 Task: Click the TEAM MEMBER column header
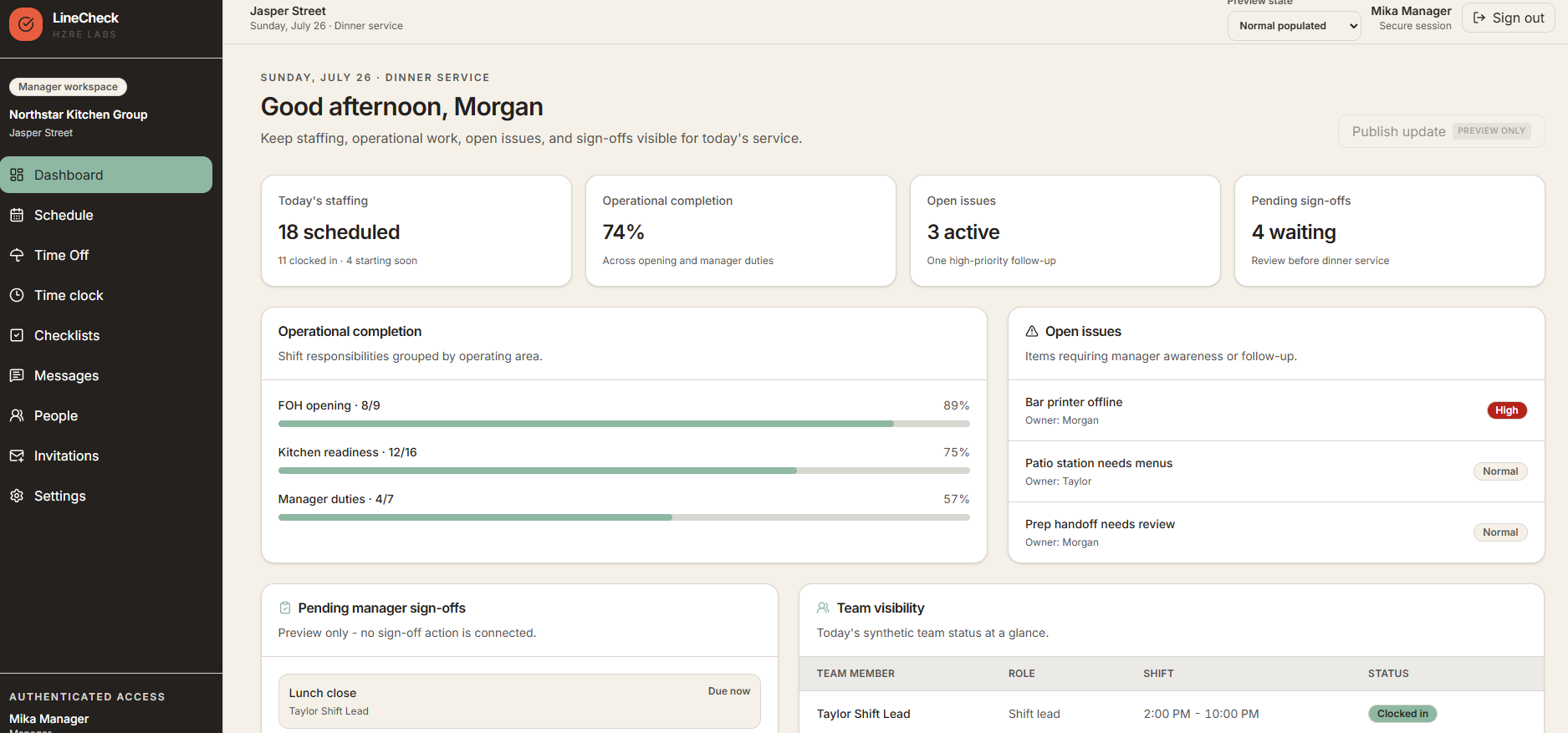(x=856, y=674)
